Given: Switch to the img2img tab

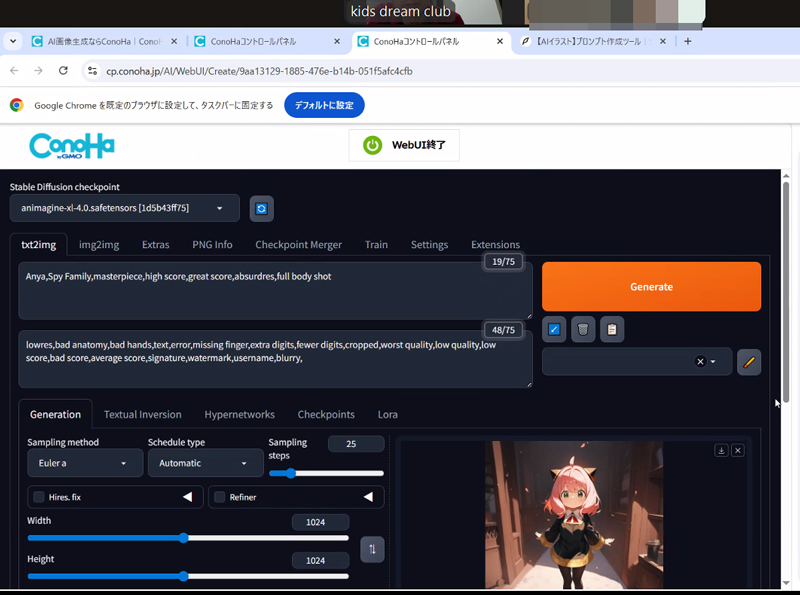Looking at the screenshot, I should click(x=100, y=244).
